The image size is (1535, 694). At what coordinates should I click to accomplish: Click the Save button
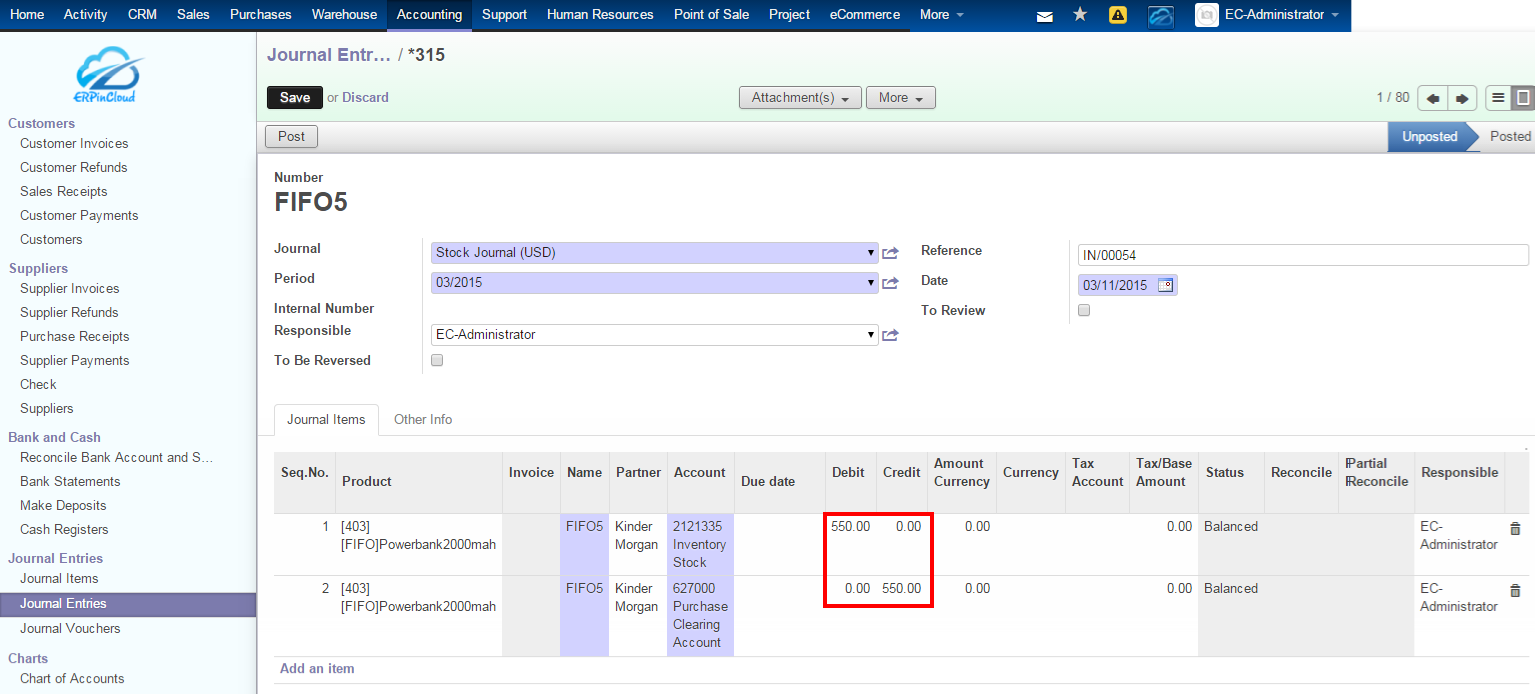pyautogui.click(x=295, y=98)
